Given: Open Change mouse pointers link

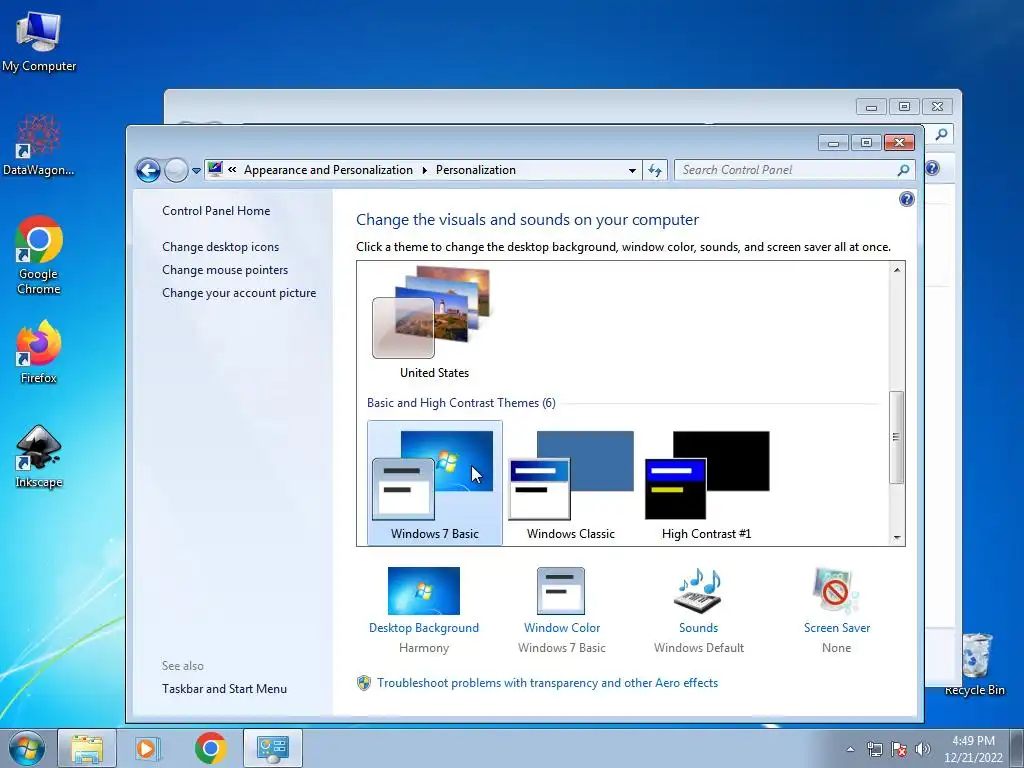Looking at the screenshot, I should [x=225, y=270].
